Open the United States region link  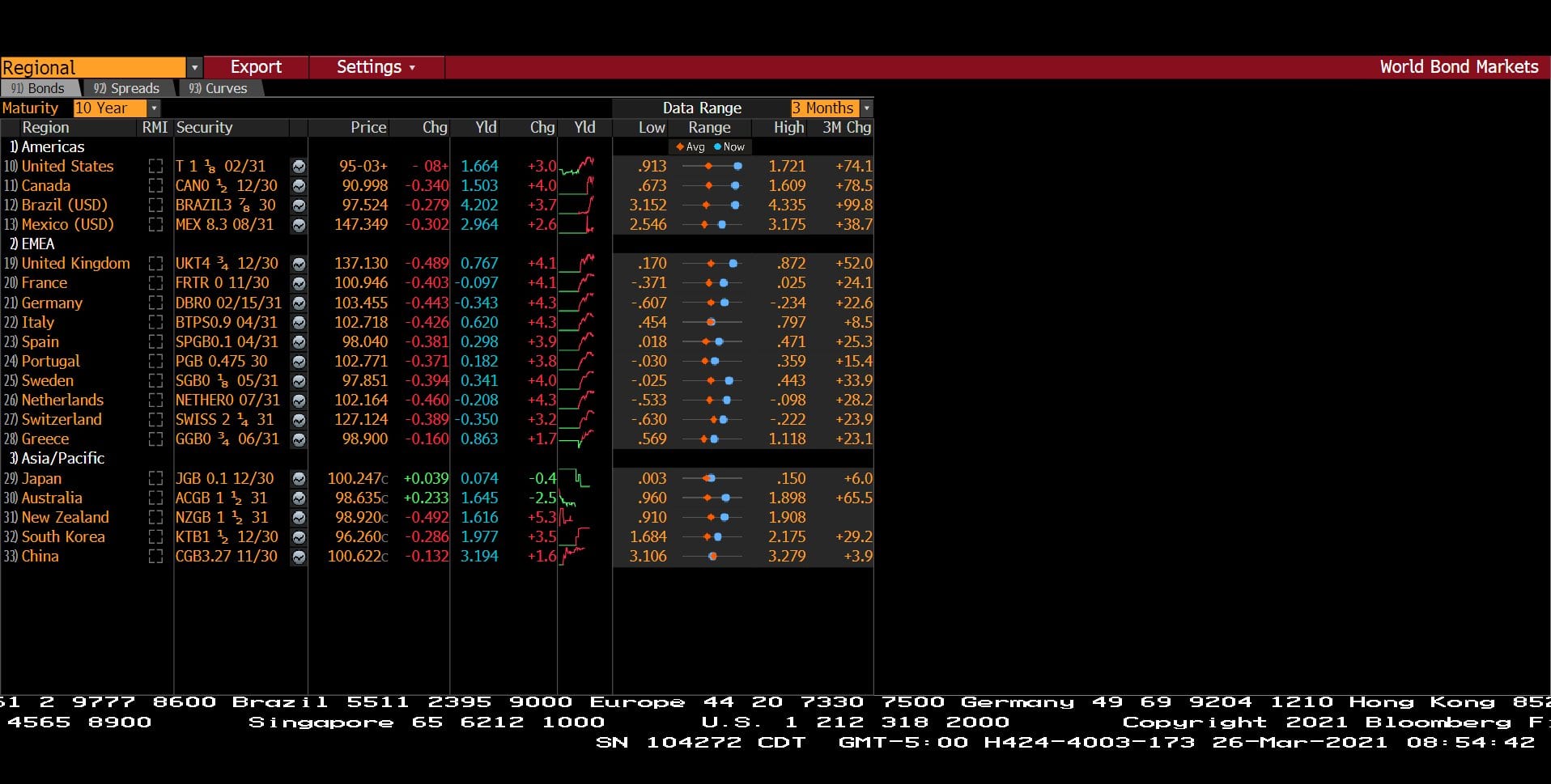[x=67, y=166]
